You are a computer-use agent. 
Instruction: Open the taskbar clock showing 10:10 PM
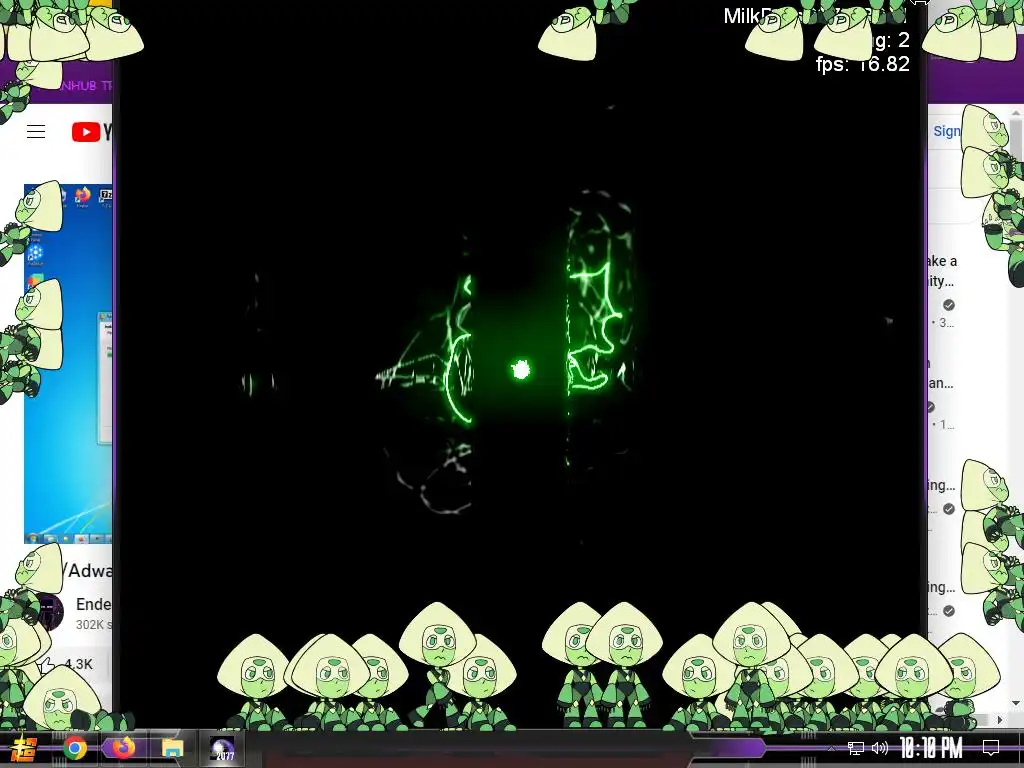[x=931, y=748]
